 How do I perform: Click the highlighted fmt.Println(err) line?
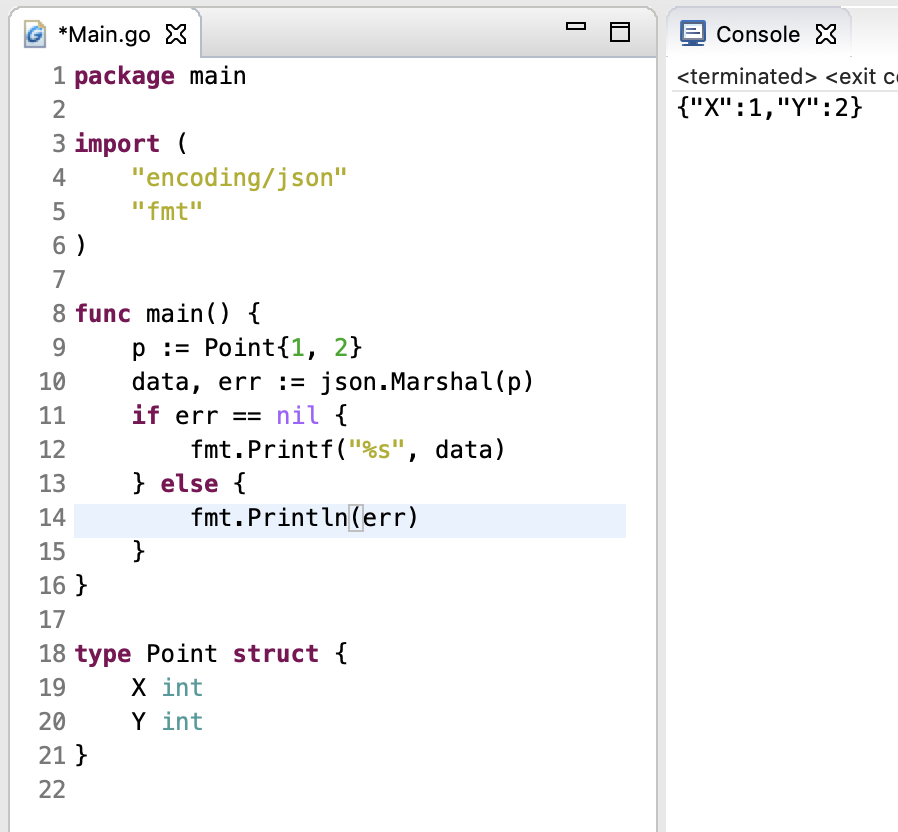[x=304, y=518]
